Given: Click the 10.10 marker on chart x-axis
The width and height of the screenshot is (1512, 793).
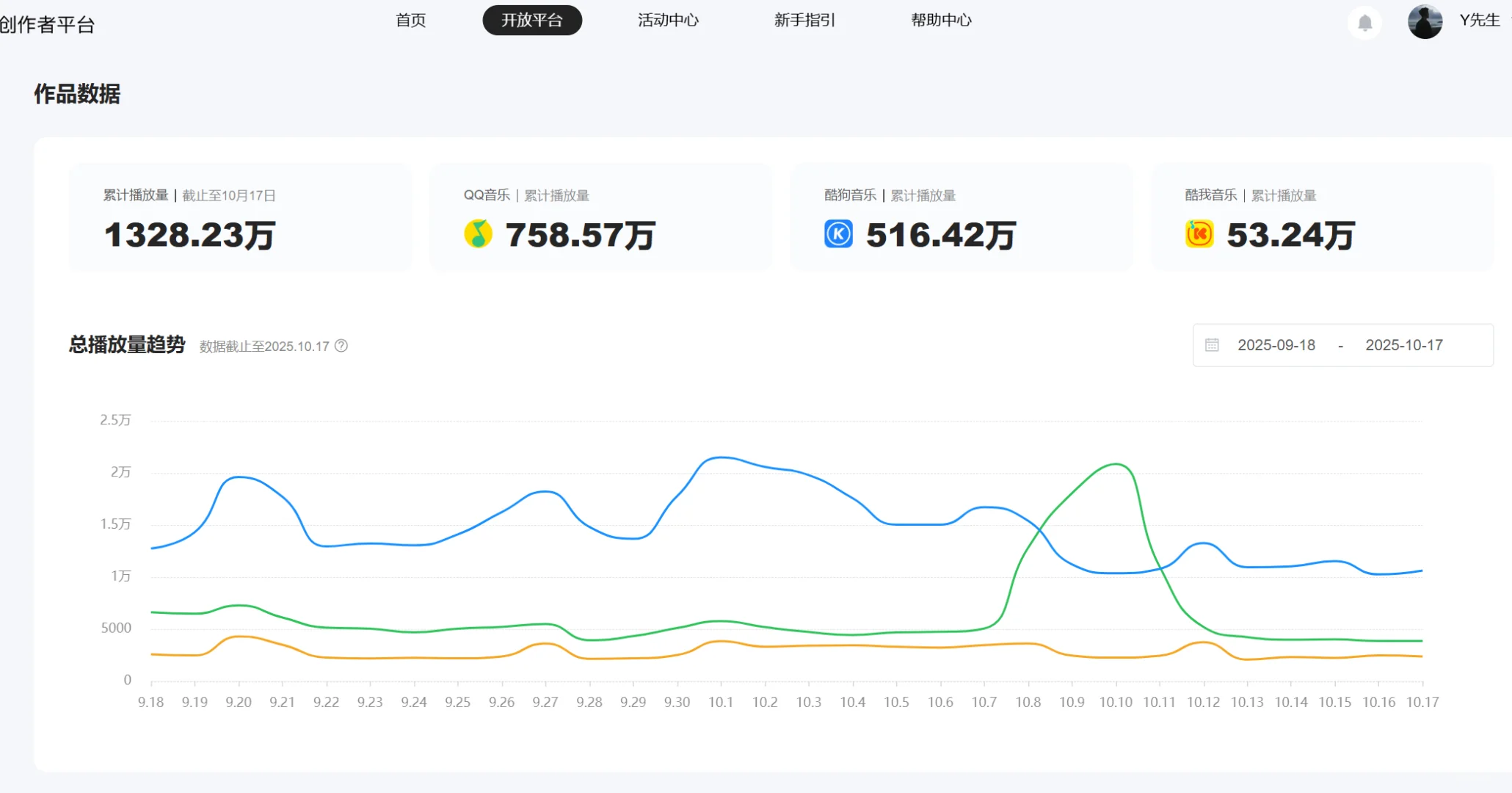Looking at the screenshot, I should [1116, 702].
